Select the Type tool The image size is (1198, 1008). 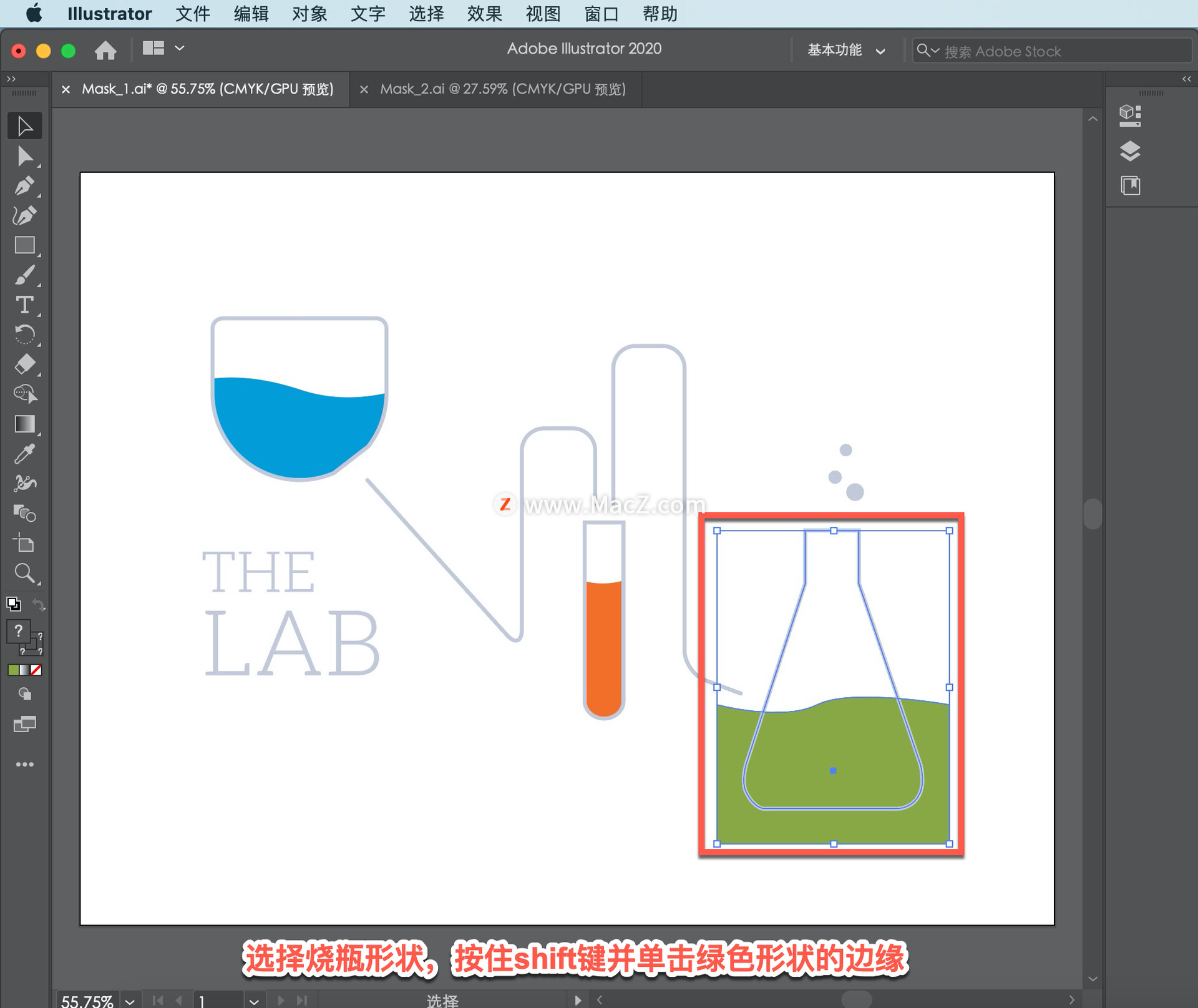[25, 305]
